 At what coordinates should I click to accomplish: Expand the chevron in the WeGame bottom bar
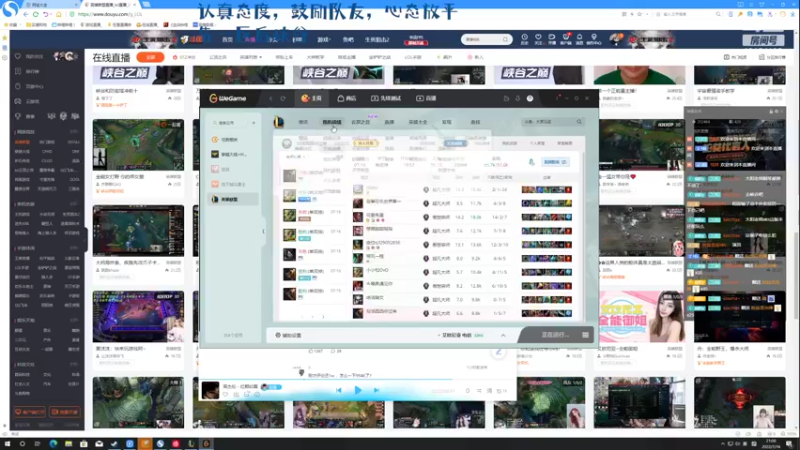coord(503,335)
